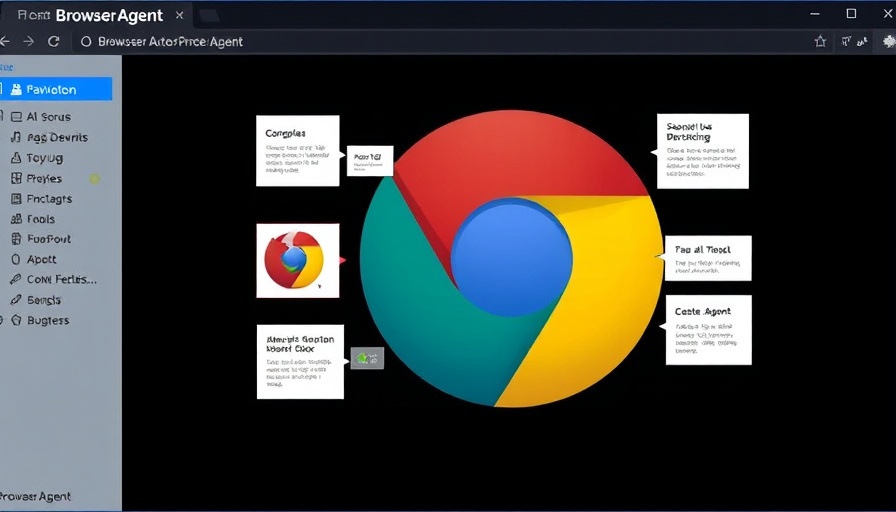The height and width of the screenshot is (512, 896).
Task: Click the link icon beside Semgis
Action: point(16,300)
